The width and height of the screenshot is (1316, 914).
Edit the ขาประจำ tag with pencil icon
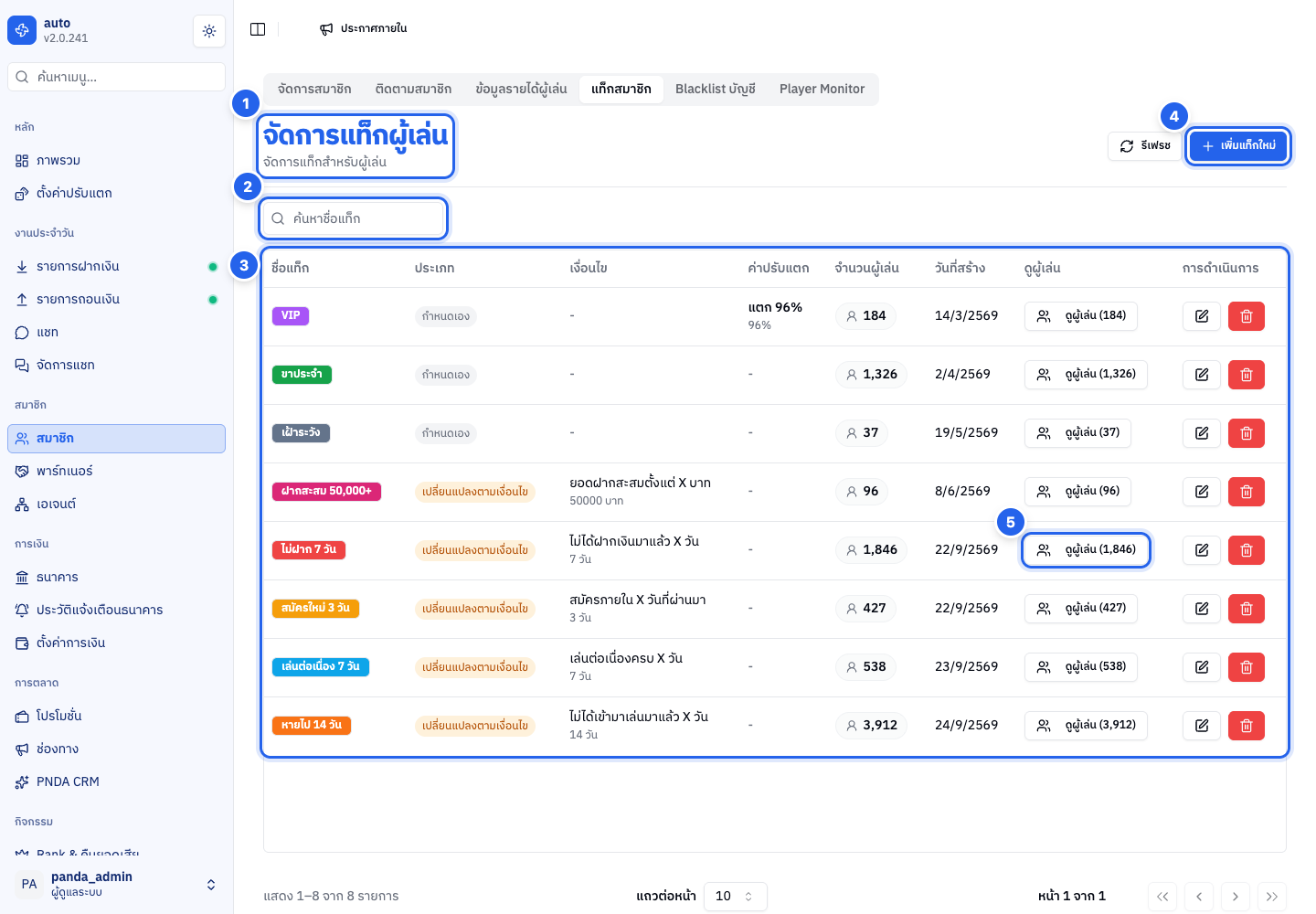tap(1202, 375)
